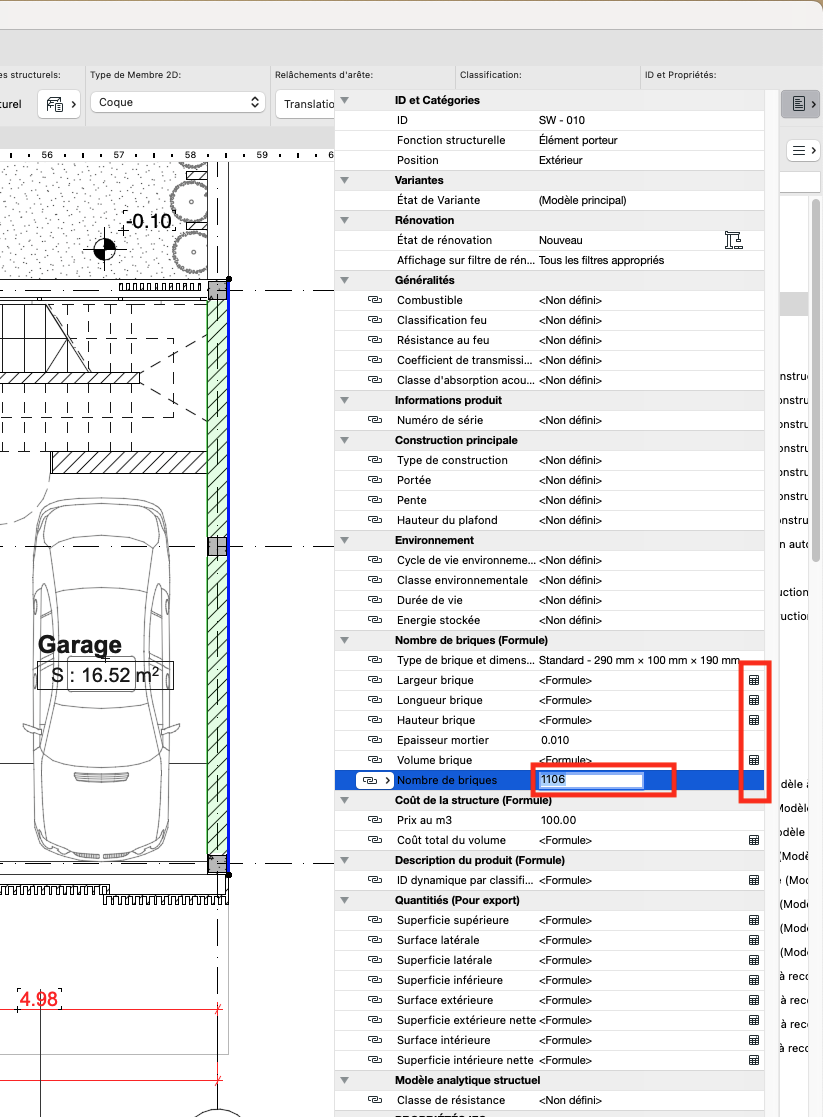The image size is (823, 1117).
Task: Click the renovation status icon next to Nouveau
Action: click(x=733, y=240)
